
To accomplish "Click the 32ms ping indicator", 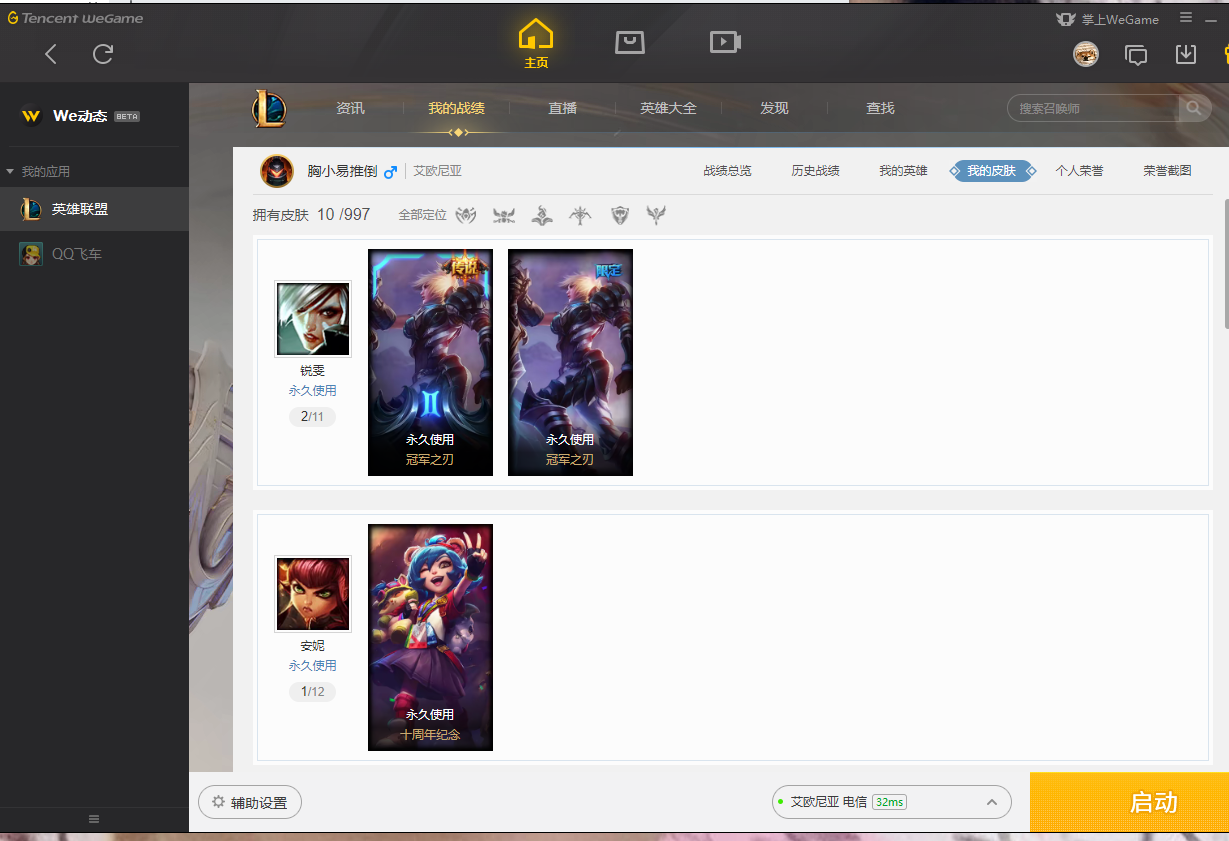I will pyautogui.click(x=889, y=802).
